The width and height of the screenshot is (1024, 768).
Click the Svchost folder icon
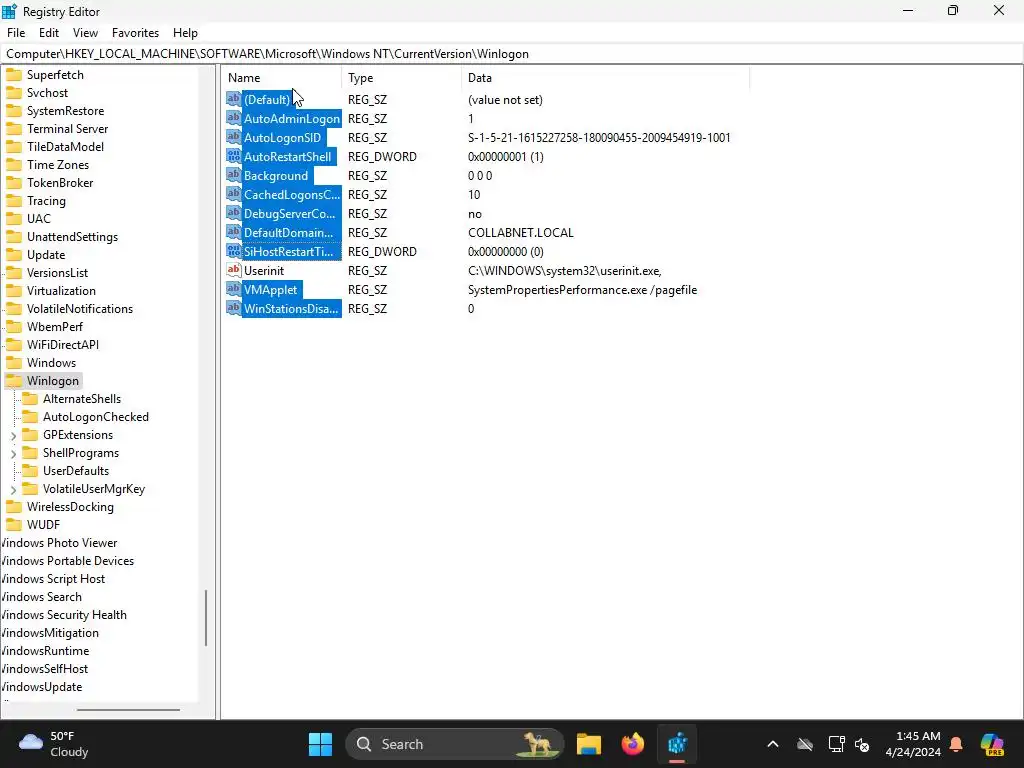[x=14, y=93]
